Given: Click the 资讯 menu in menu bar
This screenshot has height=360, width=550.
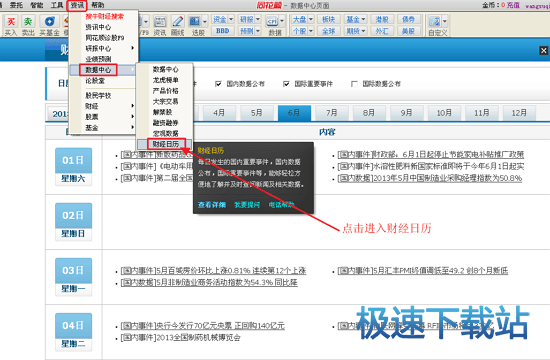Looking at the screenshot, I should [77, 5].
